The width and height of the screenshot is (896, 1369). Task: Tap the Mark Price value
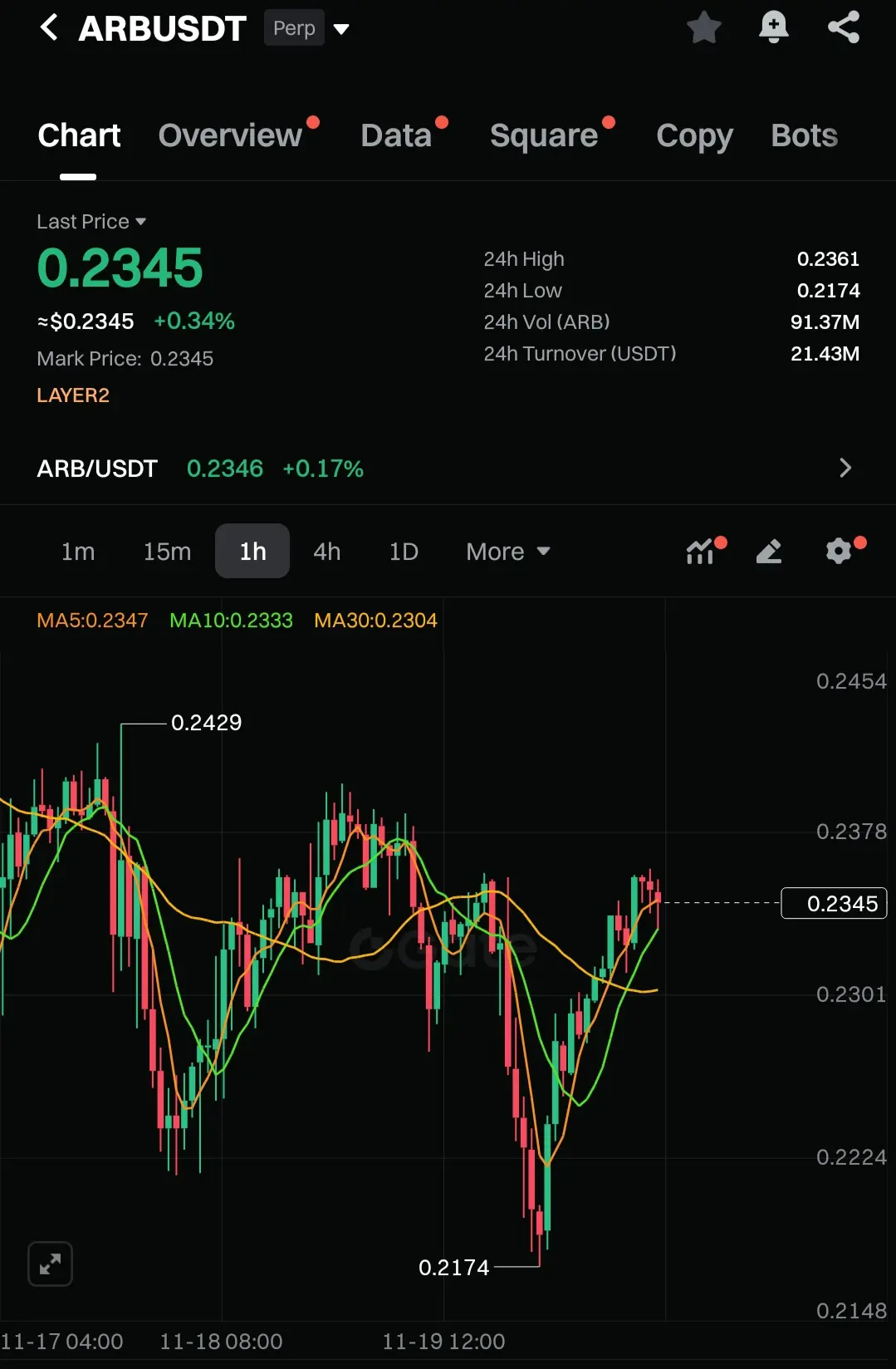coord(182,359)
